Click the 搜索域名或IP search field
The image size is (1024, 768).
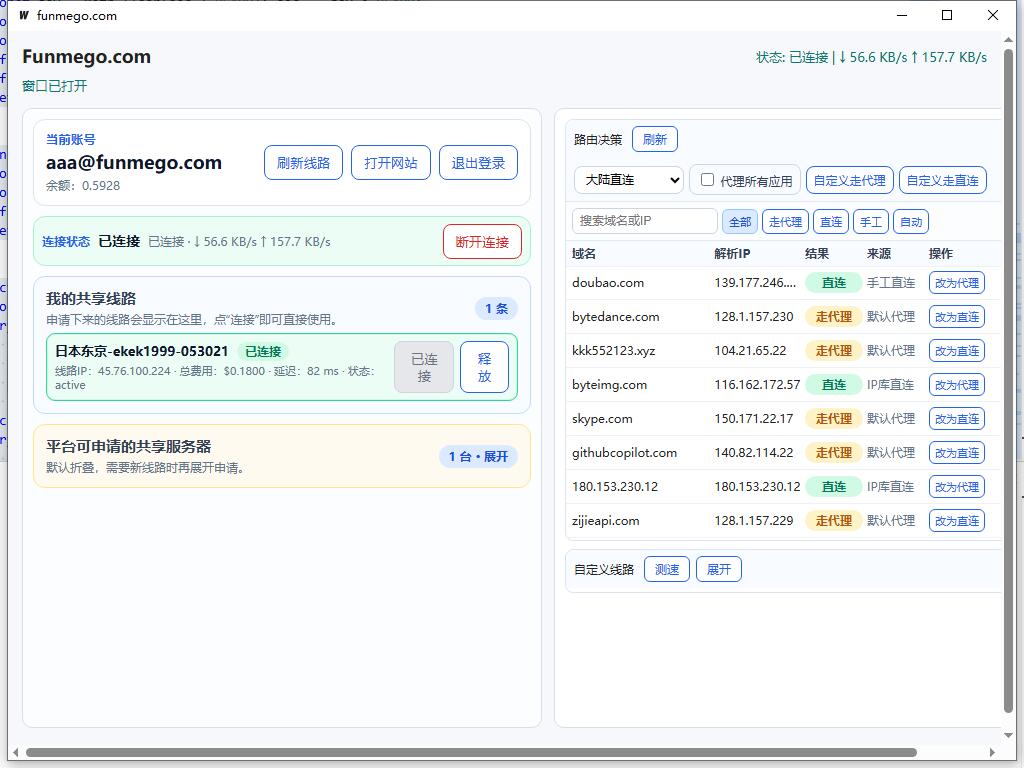point(645,221)
